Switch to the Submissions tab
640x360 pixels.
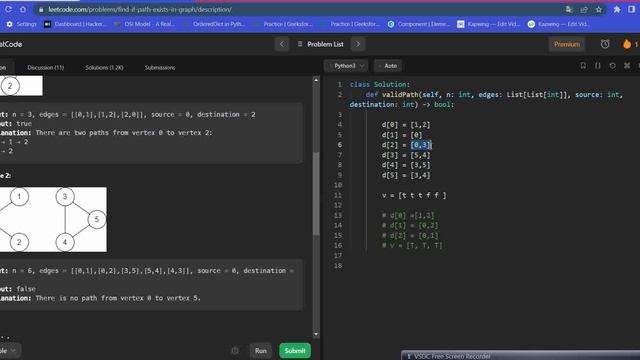tap(160, 67)
